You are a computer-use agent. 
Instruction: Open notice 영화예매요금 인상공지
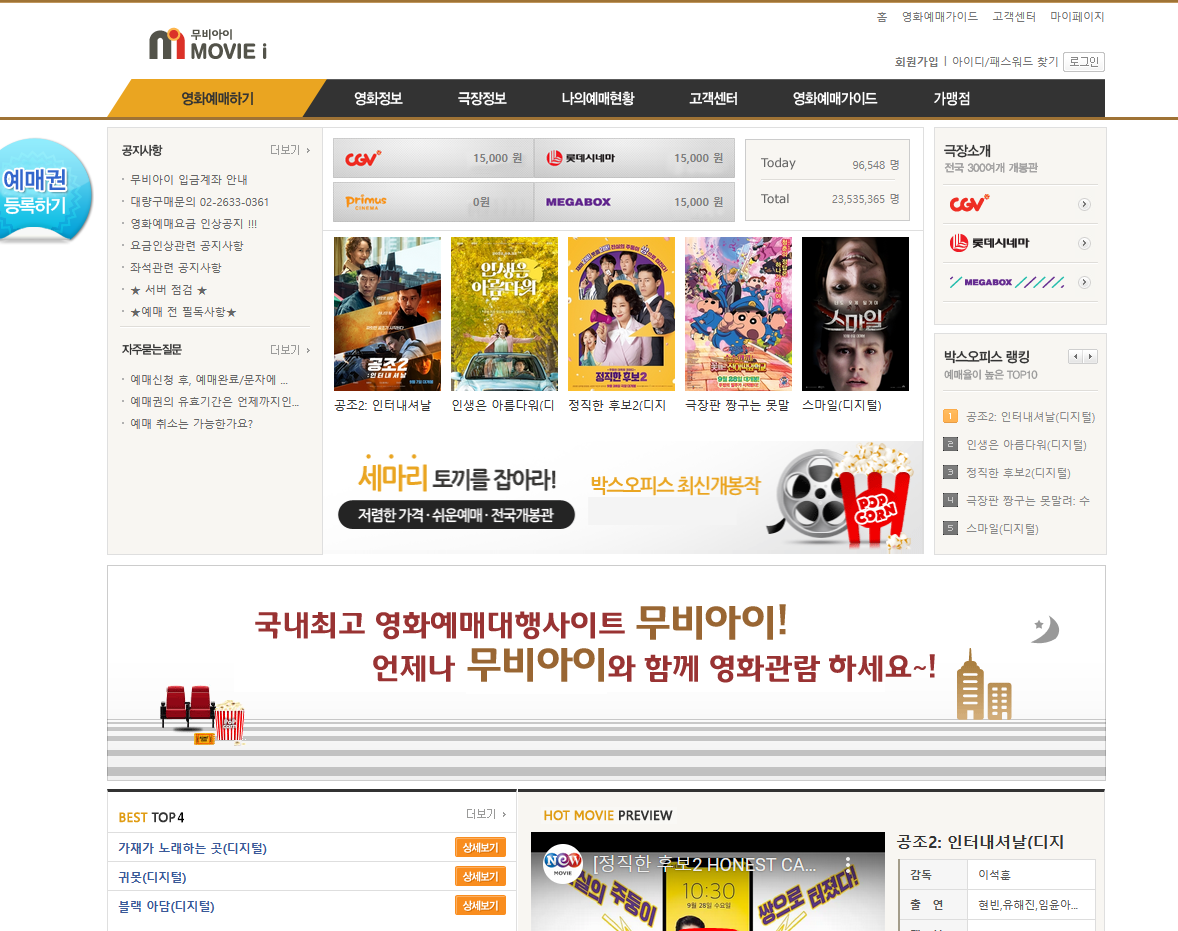pyautogui.click(x=193, y=223)
